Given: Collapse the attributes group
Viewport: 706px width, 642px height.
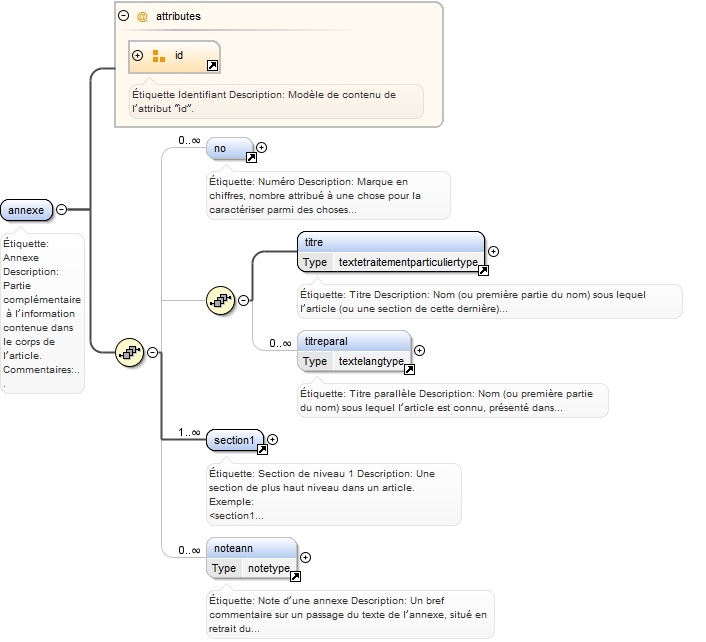Looking at the screenshot, I should pyautogui.click(x=123, y=16).
